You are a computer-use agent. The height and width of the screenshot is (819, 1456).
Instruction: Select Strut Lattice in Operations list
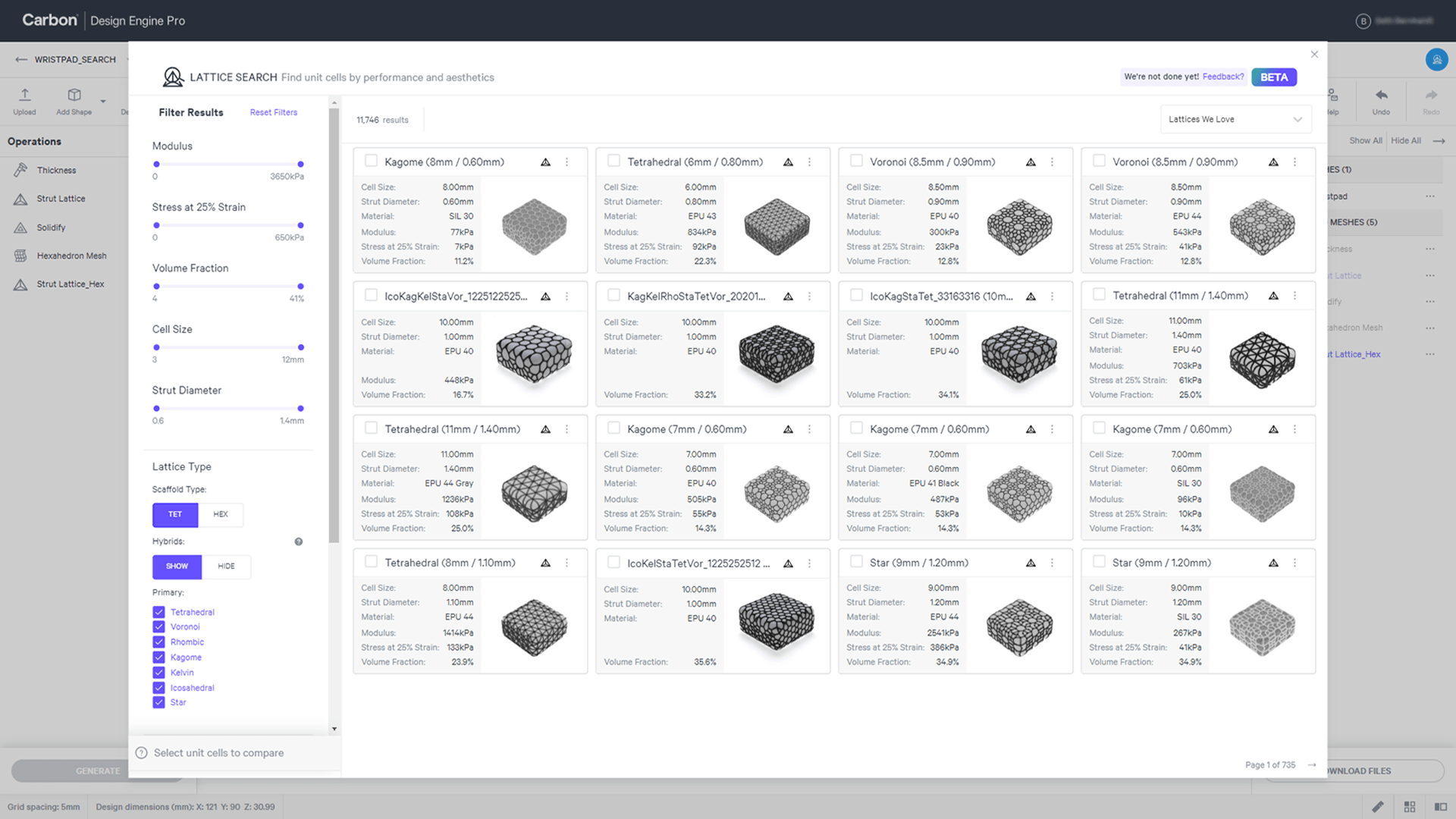61,199
